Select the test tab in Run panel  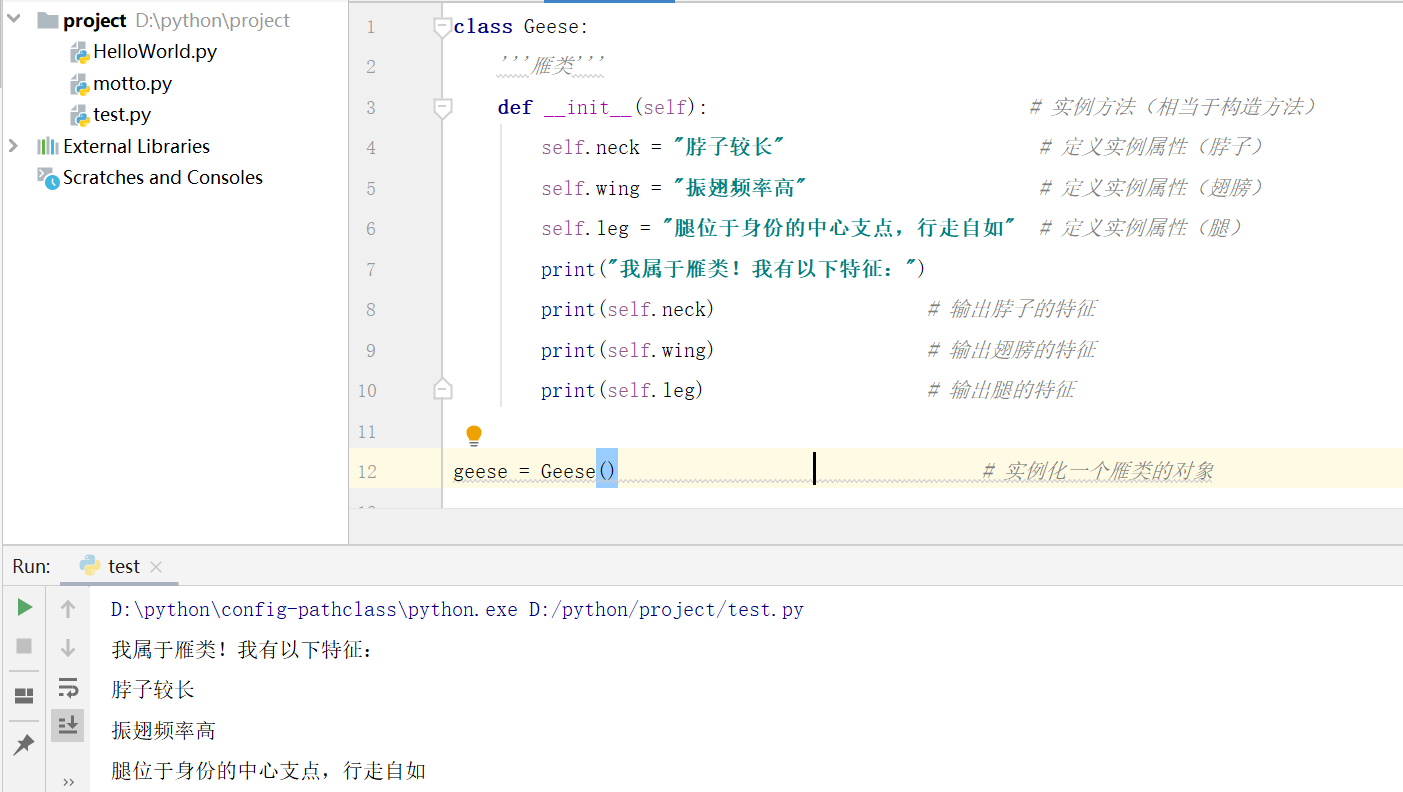[x=120, y=566]
